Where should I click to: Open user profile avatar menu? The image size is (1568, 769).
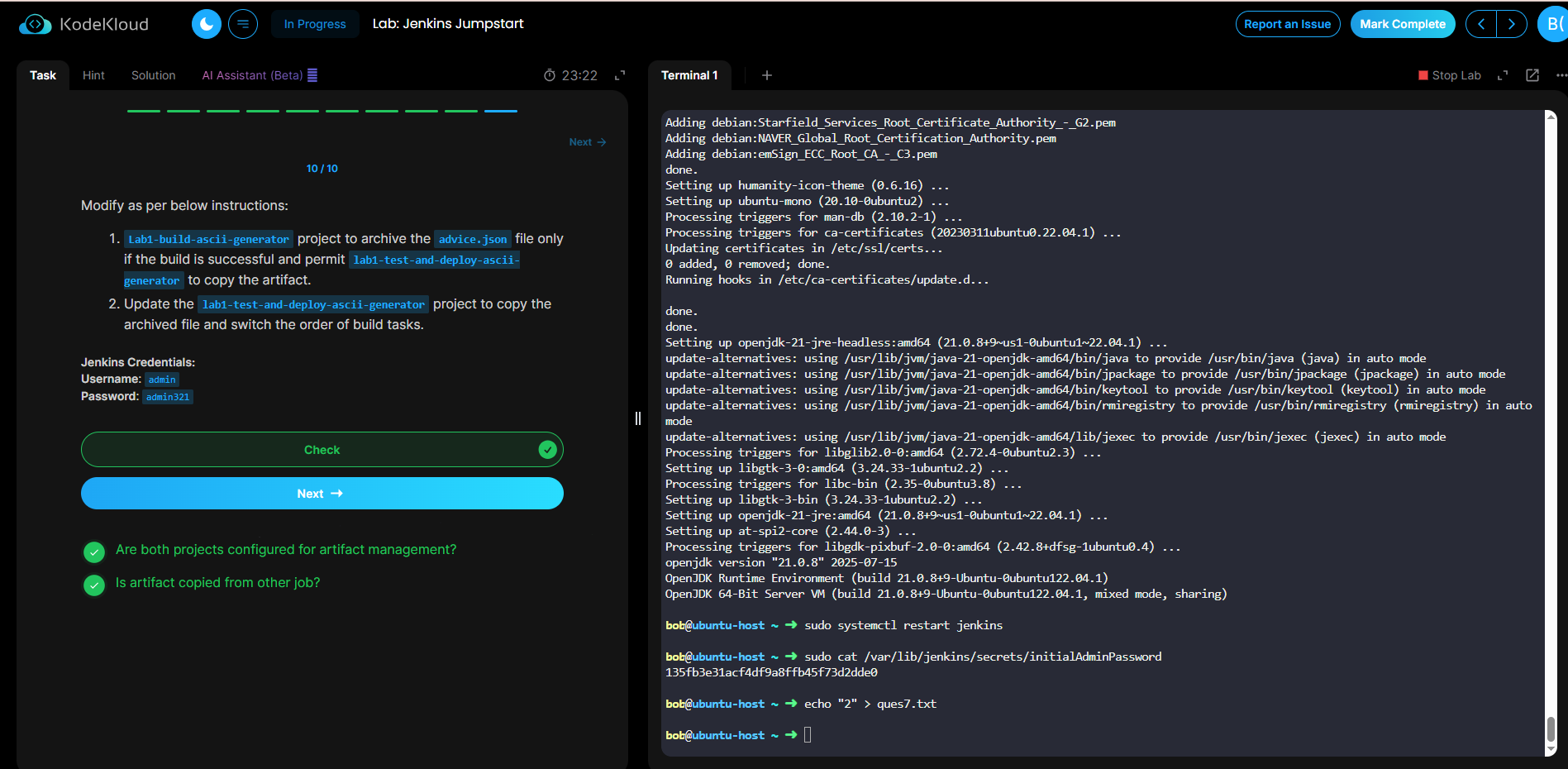tap(1554, 24)
